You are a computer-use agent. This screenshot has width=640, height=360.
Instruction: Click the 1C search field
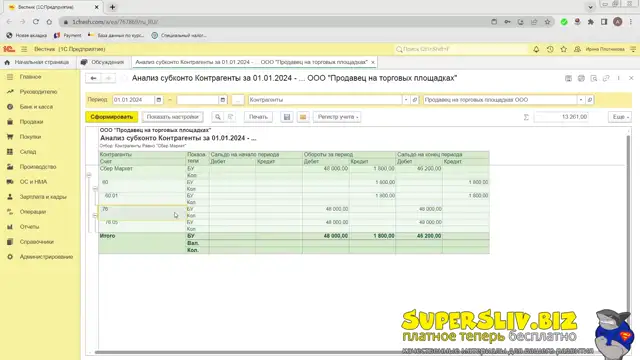pos(461,49)
